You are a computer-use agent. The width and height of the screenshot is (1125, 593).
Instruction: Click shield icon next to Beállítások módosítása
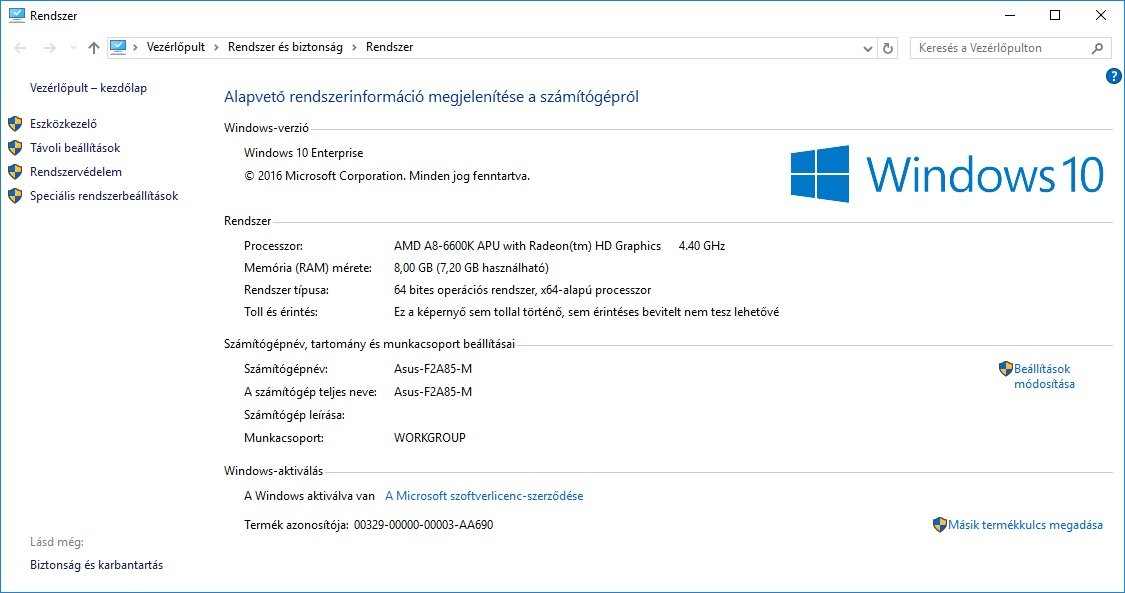[x=1005, y=369]
